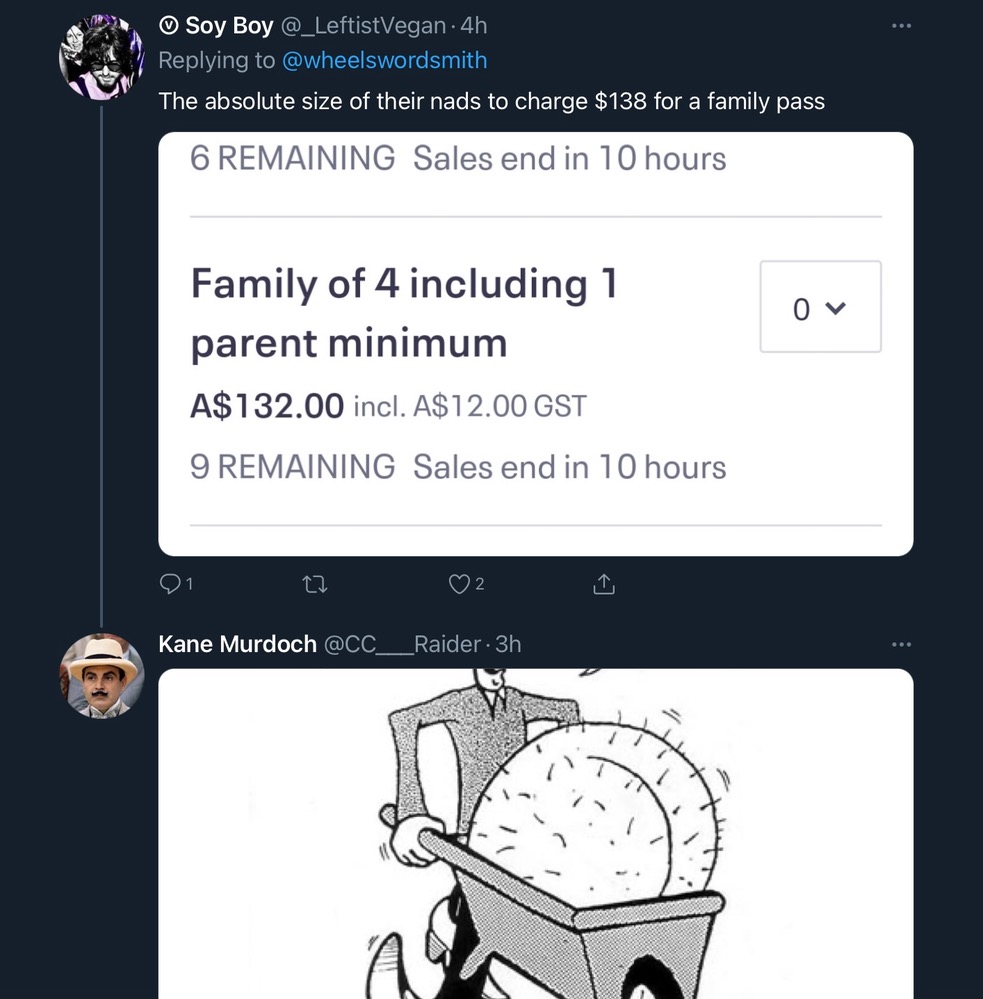Click the 3h timestamp on Kane's tweet
The height and width of the screenshot is (999, 983).
coord(508,644)
